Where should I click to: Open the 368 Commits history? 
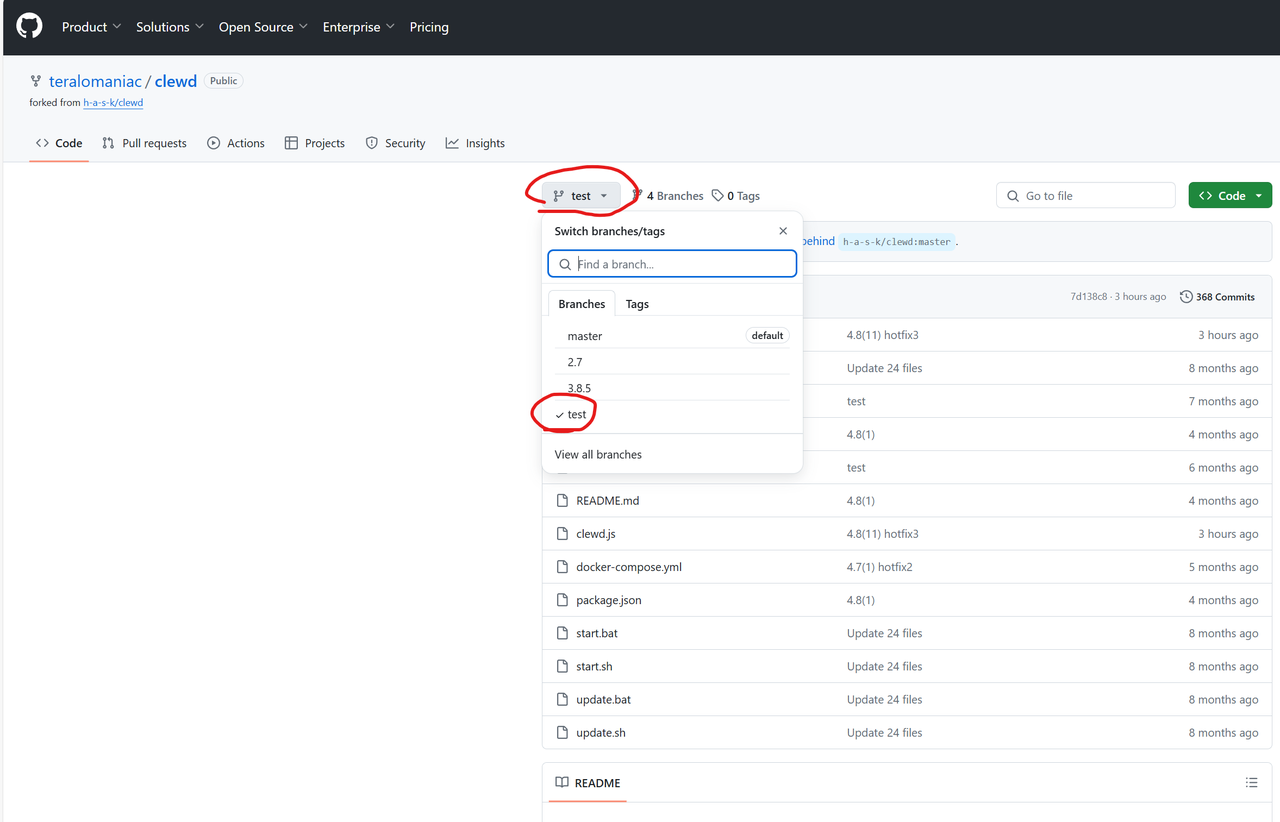click(1217, 297)
